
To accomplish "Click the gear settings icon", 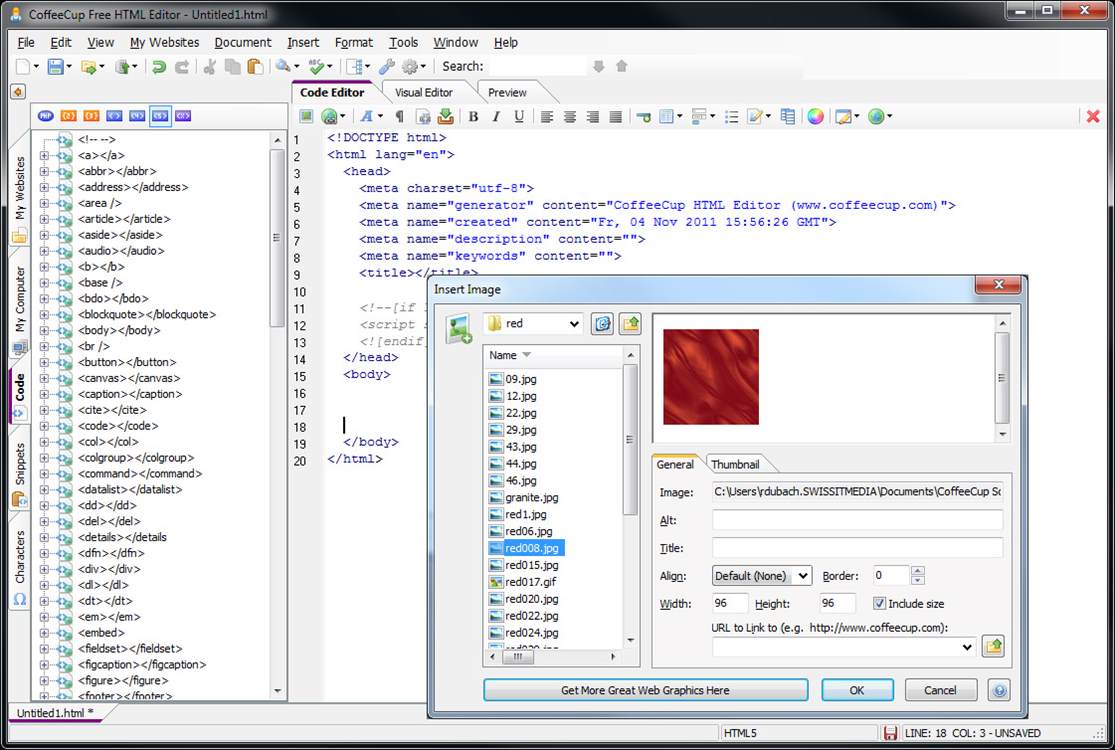I will click(x=410, y=67).
